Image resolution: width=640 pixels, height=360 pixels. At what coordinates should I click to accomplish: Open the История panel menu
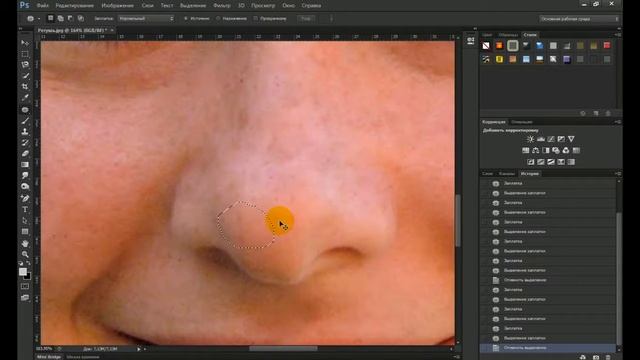click(618, 173)
